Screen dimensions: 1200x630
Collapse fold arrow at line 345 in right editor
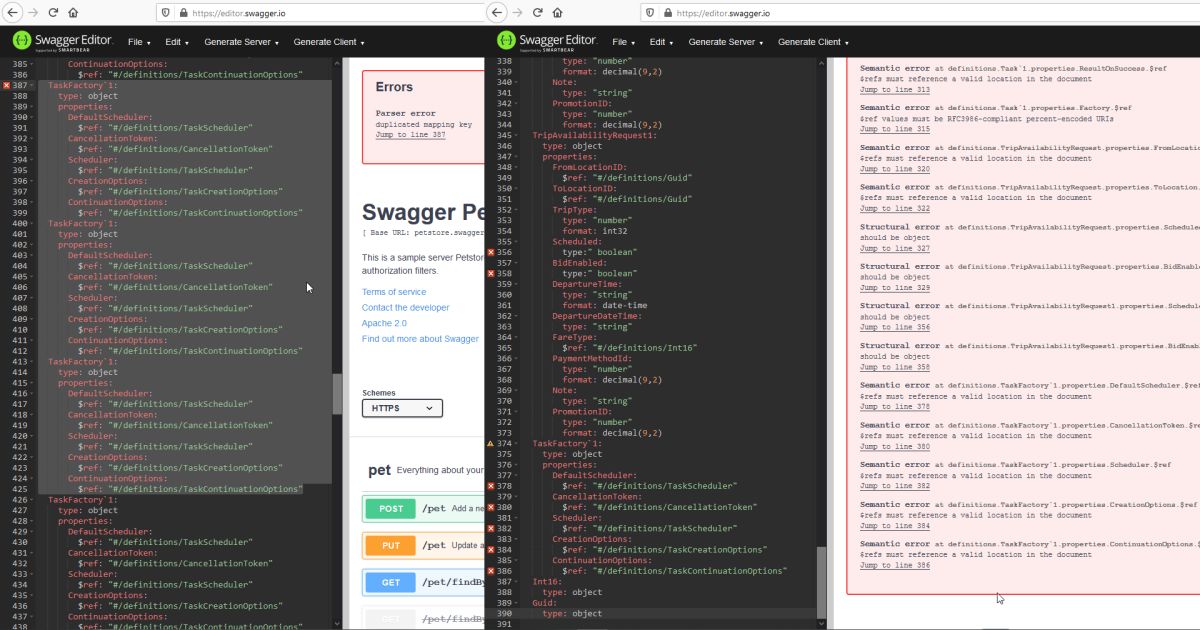517,135
